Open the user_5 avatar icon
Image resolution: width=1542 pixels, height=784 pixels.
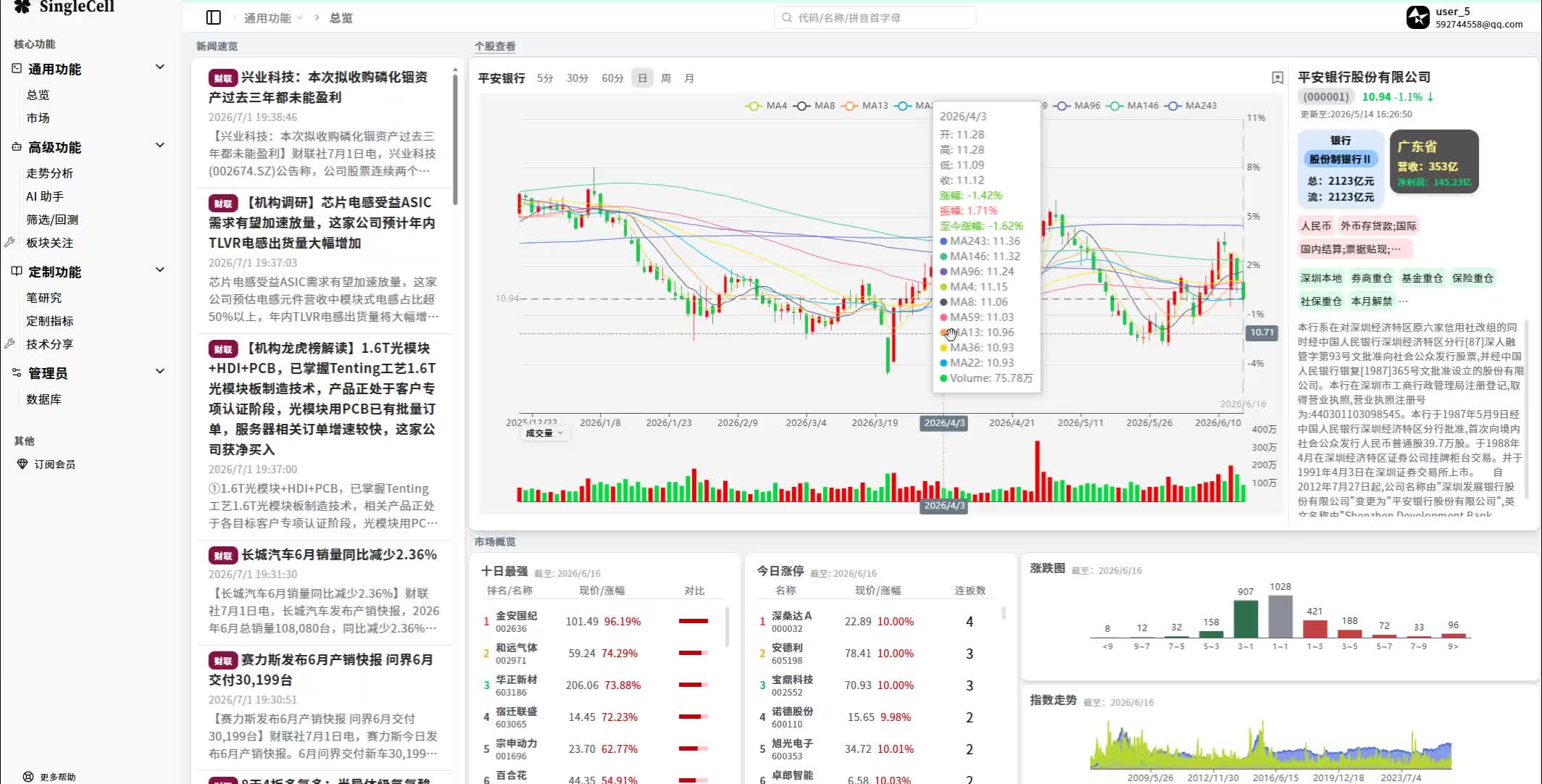pos(1418,17)
